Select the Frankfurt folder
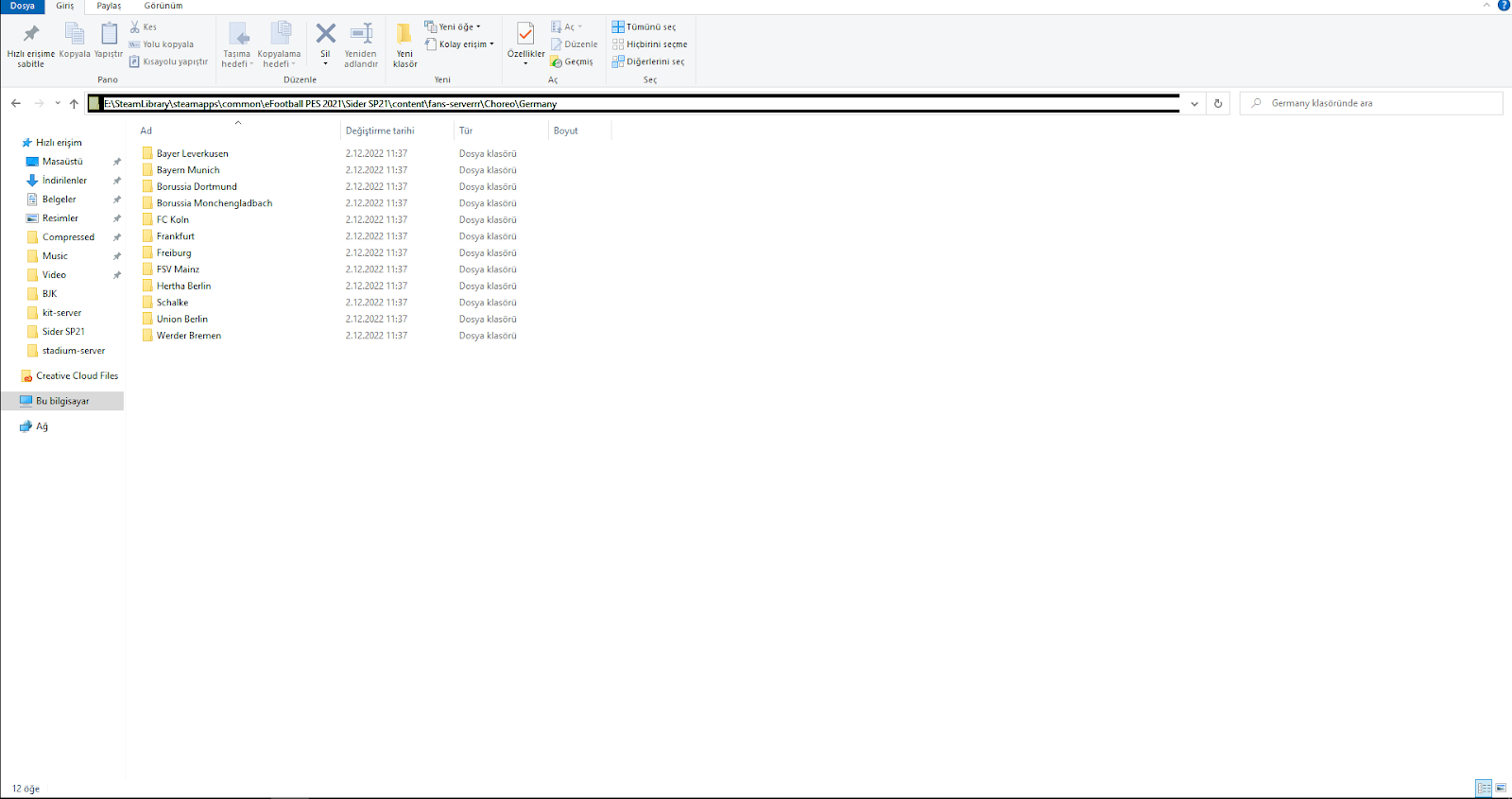Image resolution: width=1512 pixels, height=799 pixels. coord(176,236)
